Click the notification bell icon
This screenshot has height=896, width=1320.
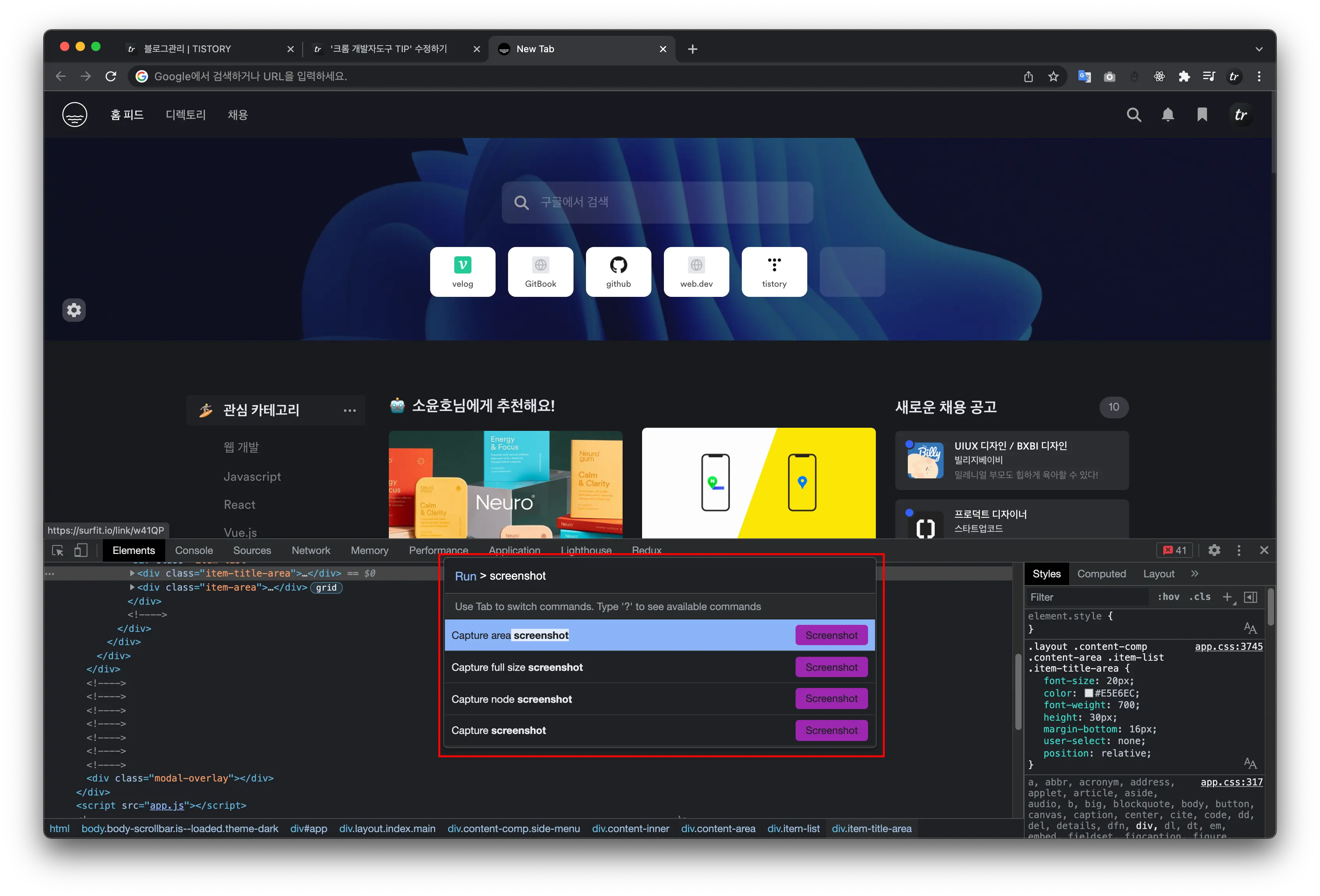coord(1168,115)
